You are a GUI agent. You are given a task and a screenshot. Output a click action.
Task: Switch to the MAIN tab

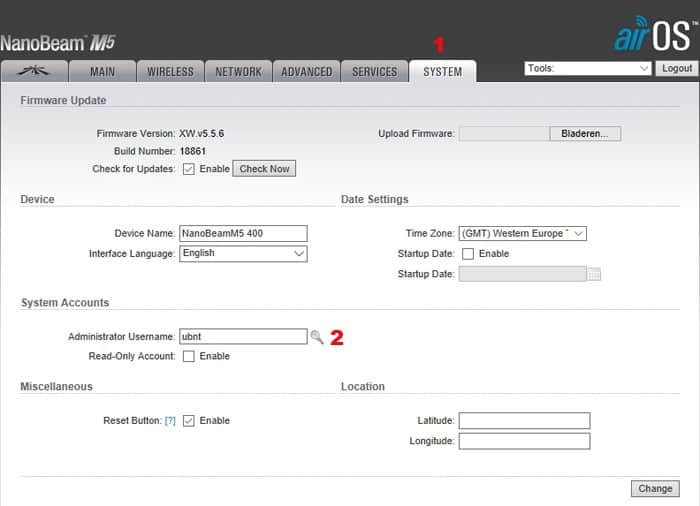[x=102, y=71]
